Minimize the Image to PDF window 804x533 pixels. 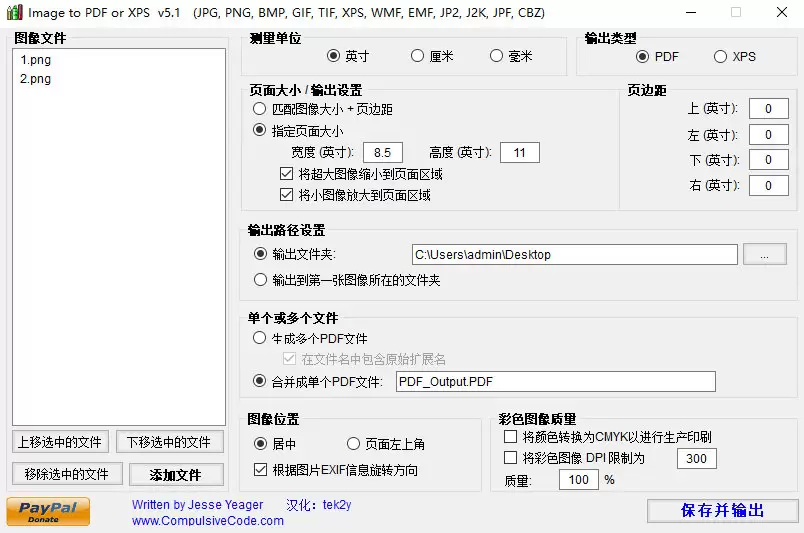691,12
